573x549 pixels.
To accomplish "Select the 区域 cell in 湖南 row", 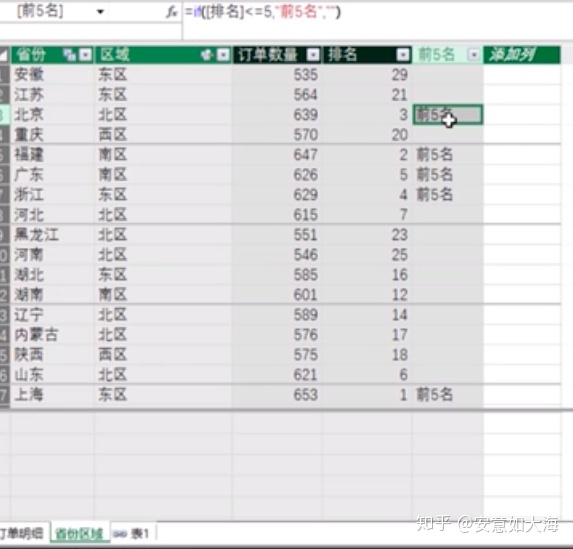I will pyautogui.click(x=163, y=295).
